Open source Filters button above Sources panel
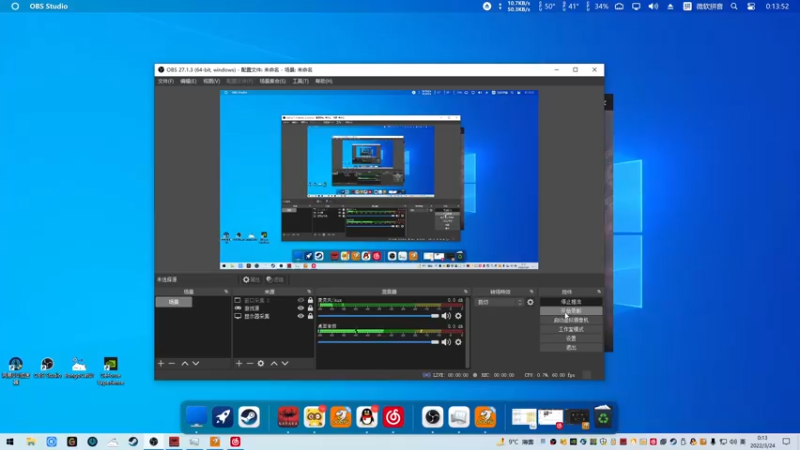The image size is (800, 450). (x=275, y=280)
